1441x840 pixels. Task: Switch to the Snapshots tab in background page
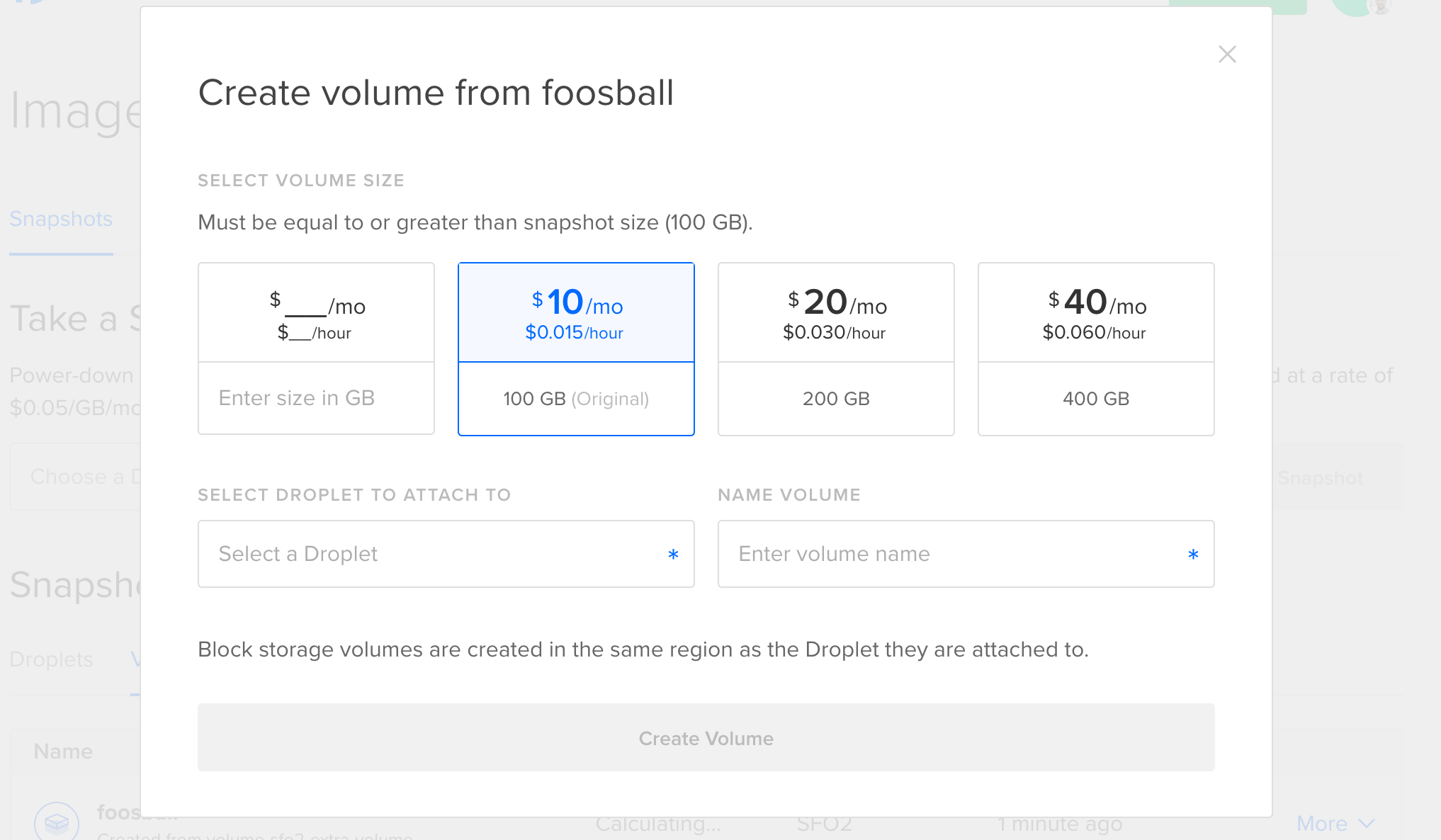pyautogui.click(x=61, y=219)
